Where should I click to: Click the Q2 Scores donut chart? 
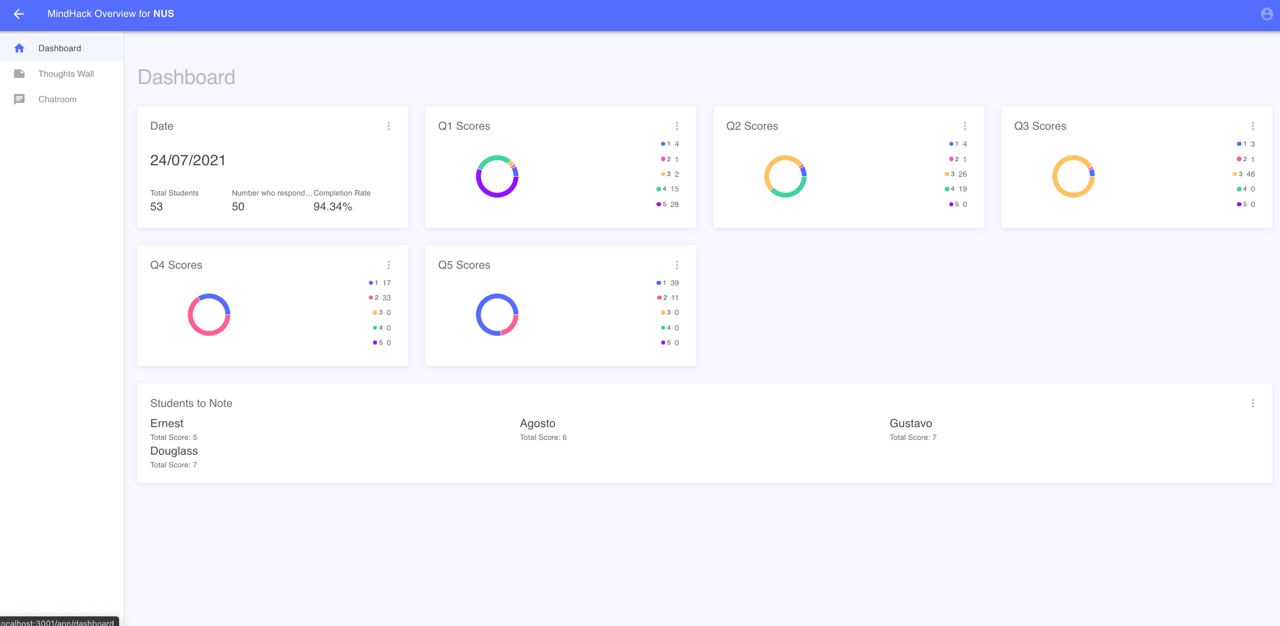pos(785,176)
